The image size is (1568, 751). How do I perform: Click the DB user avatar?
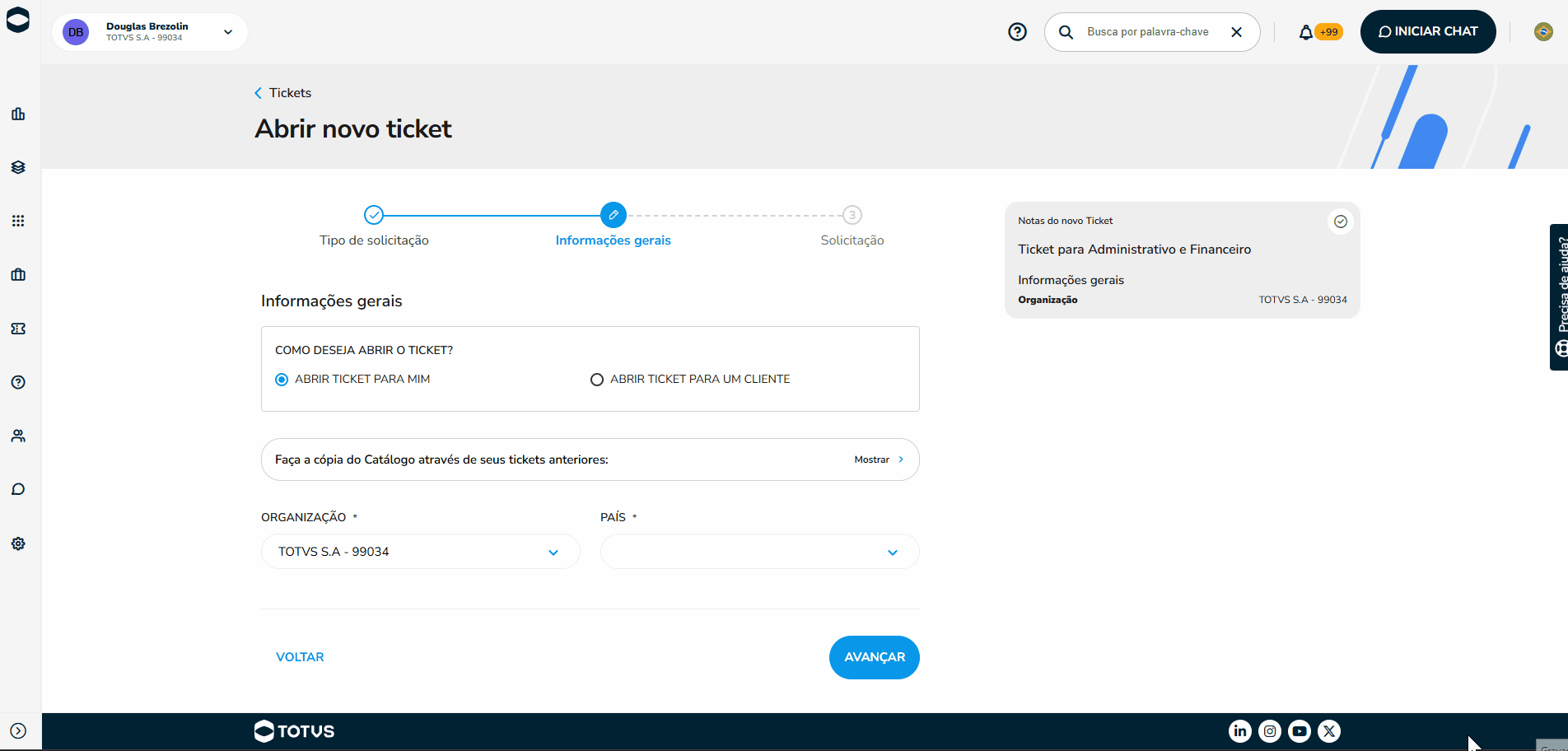point(76,32)
